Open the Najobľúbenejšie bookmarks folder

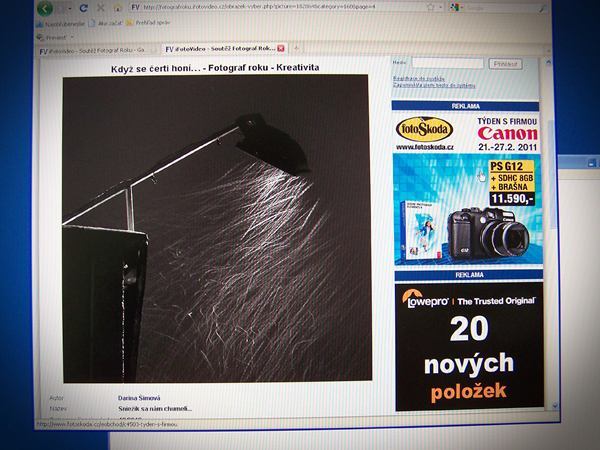pyautogui.click(x=60, y=24)
